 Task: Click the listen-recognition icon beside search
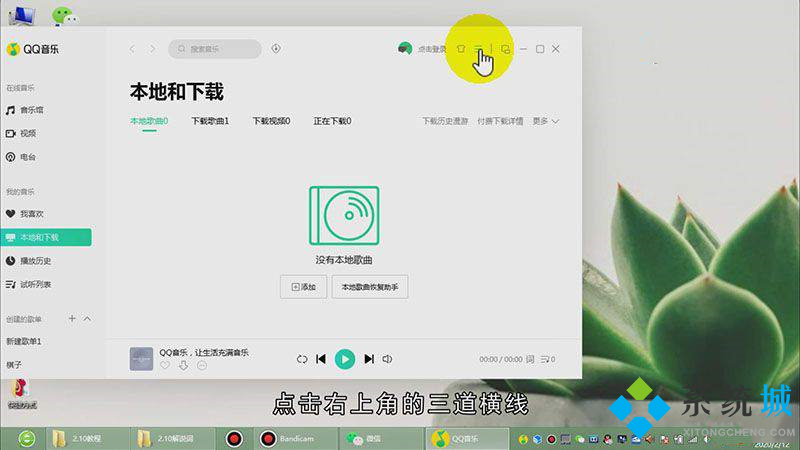[276, 48]
